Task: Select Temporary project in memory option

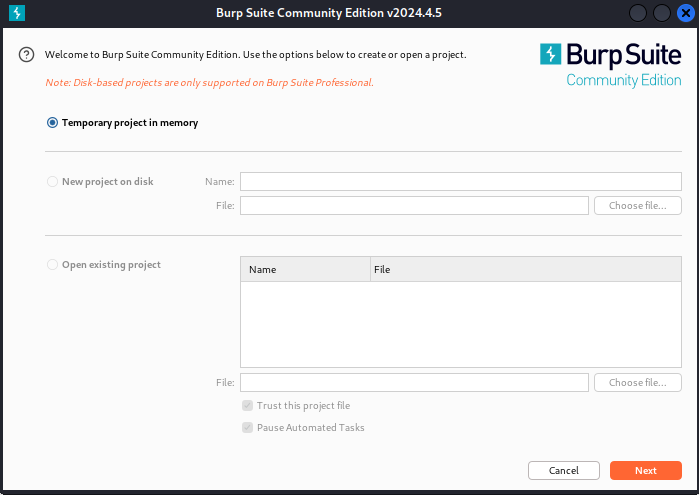Action: [52, 123]
